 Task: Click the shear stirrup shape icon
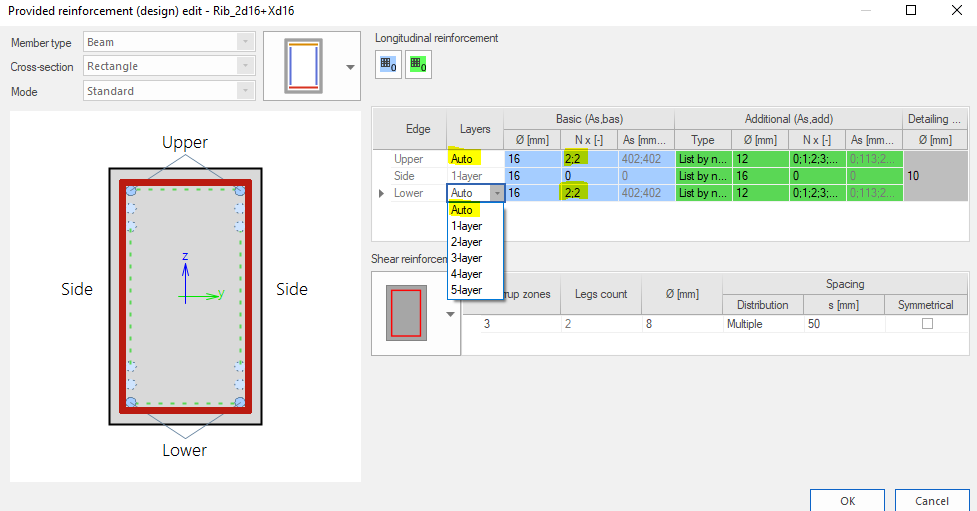point(406,313)
